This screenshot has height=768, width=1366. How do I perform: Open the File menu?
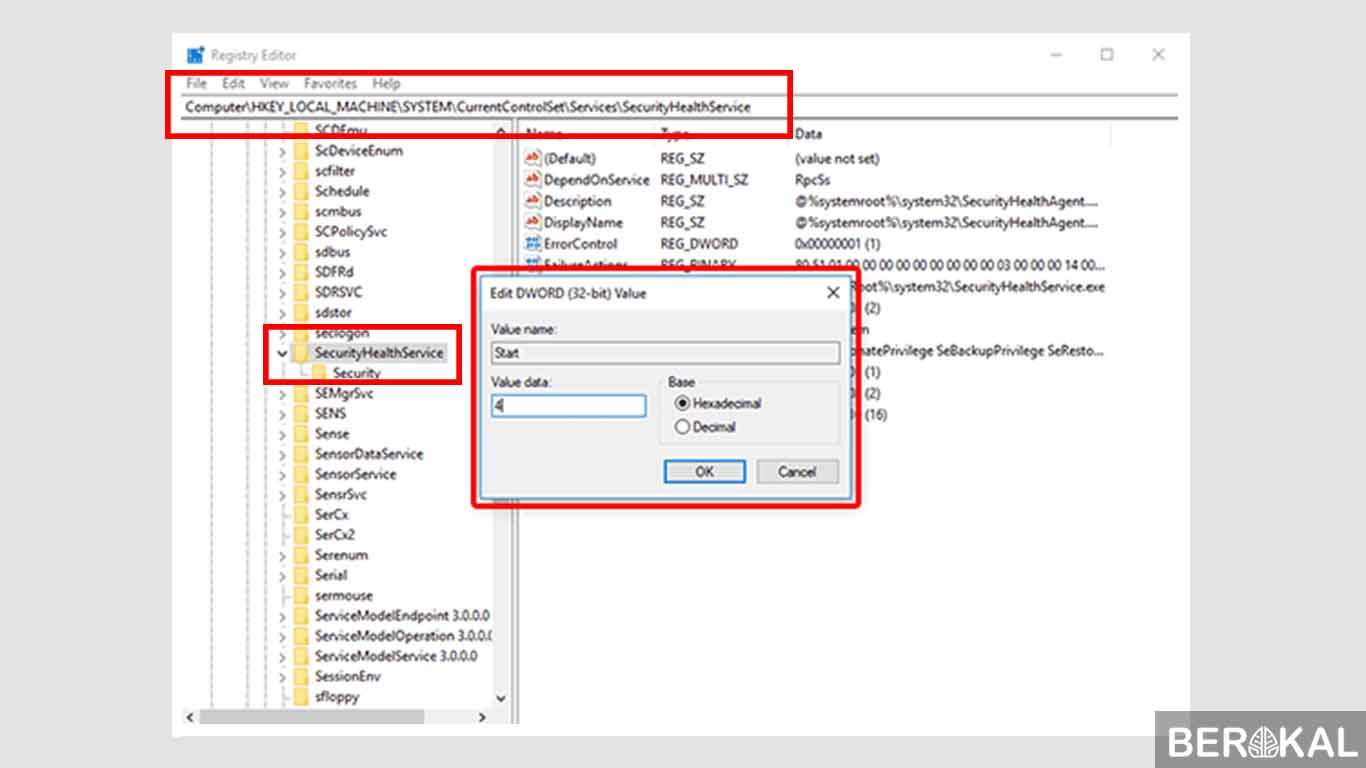(x=196, y=84)
